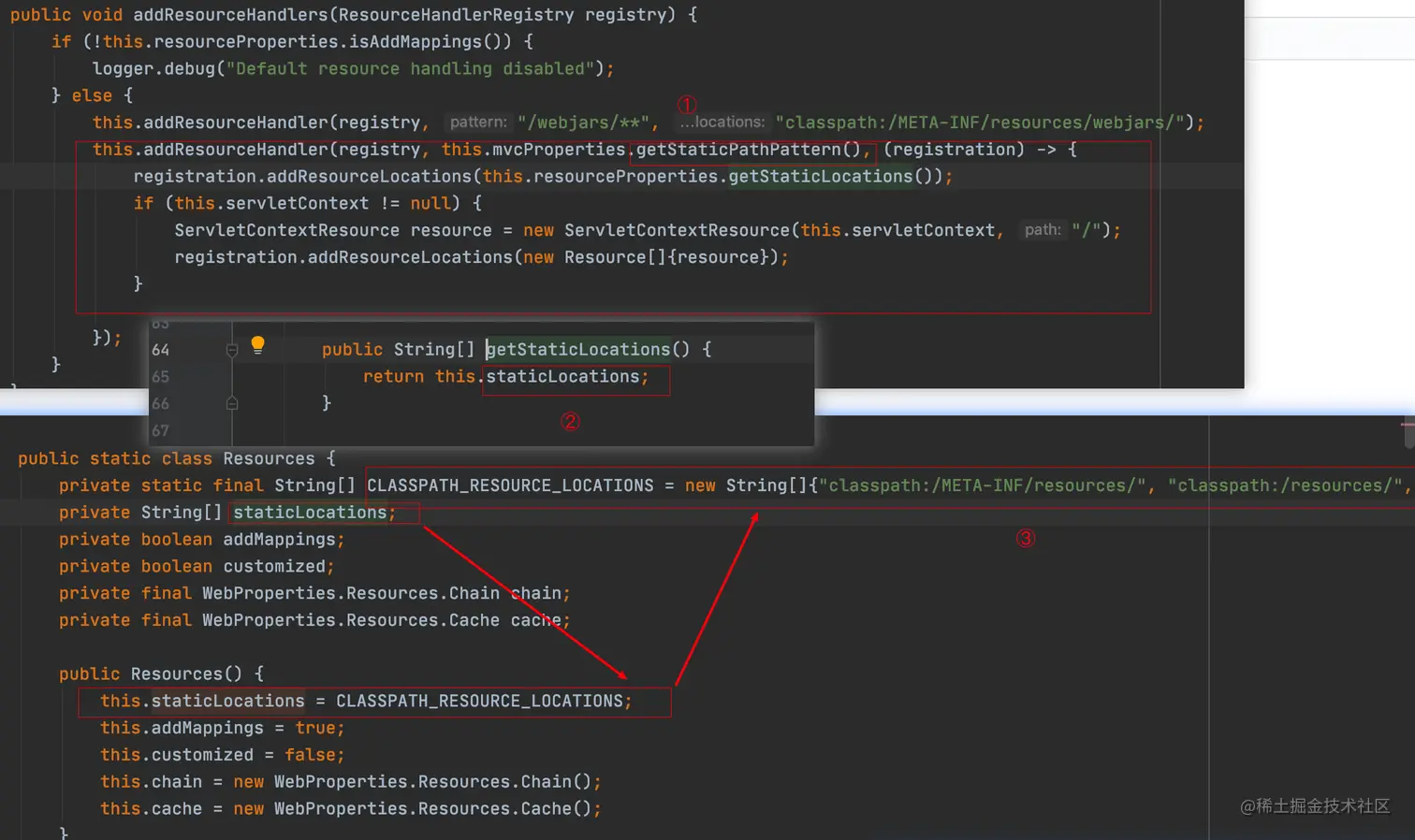
Task: Click the WebProperties.Resources.Cache() constructor call
Action: (433, 809)
